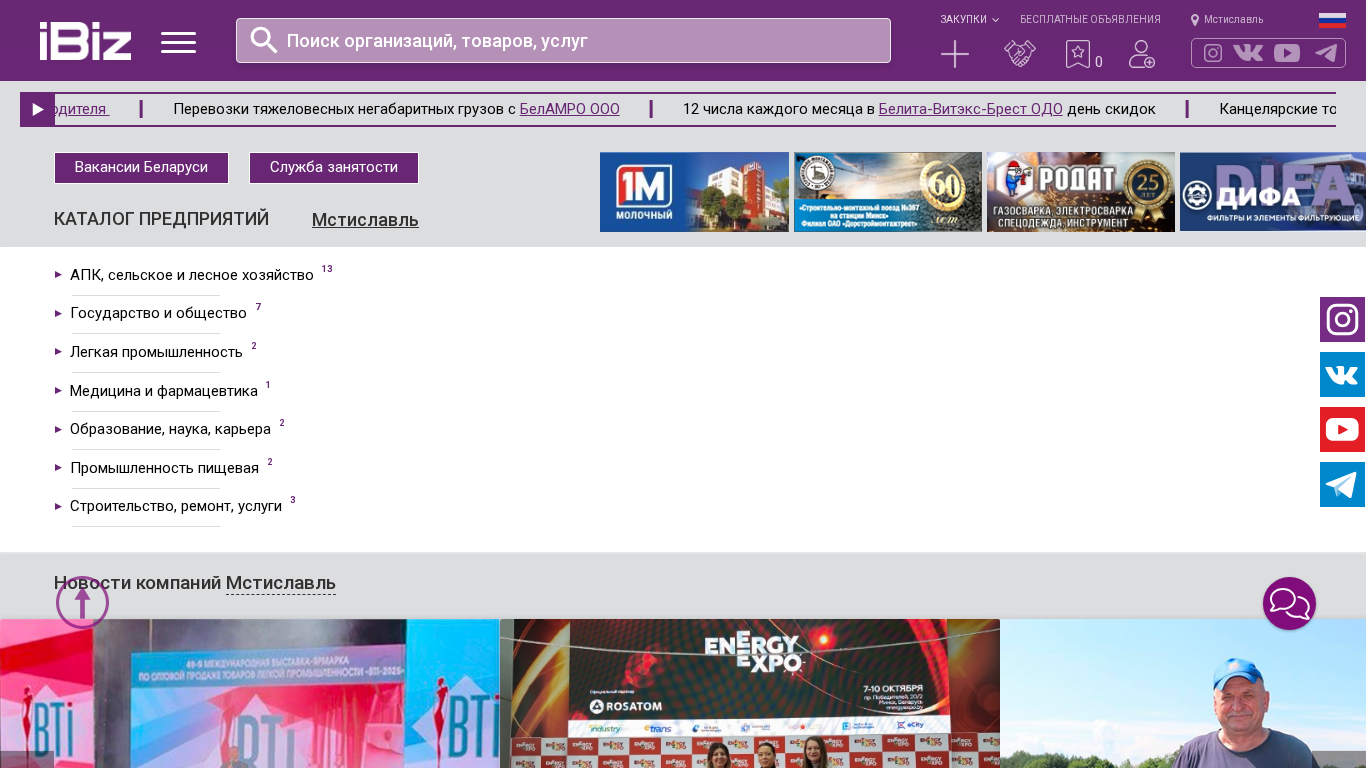Expand АПК, сельское и лесное хозяйство

[x=192, y=275]
